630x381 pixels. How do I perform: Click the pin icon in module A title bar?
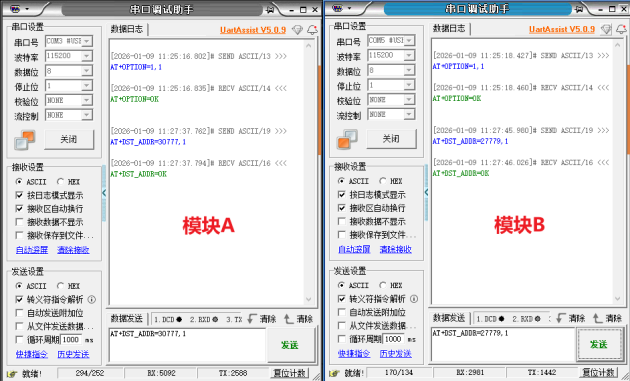[x=270, y=10]
